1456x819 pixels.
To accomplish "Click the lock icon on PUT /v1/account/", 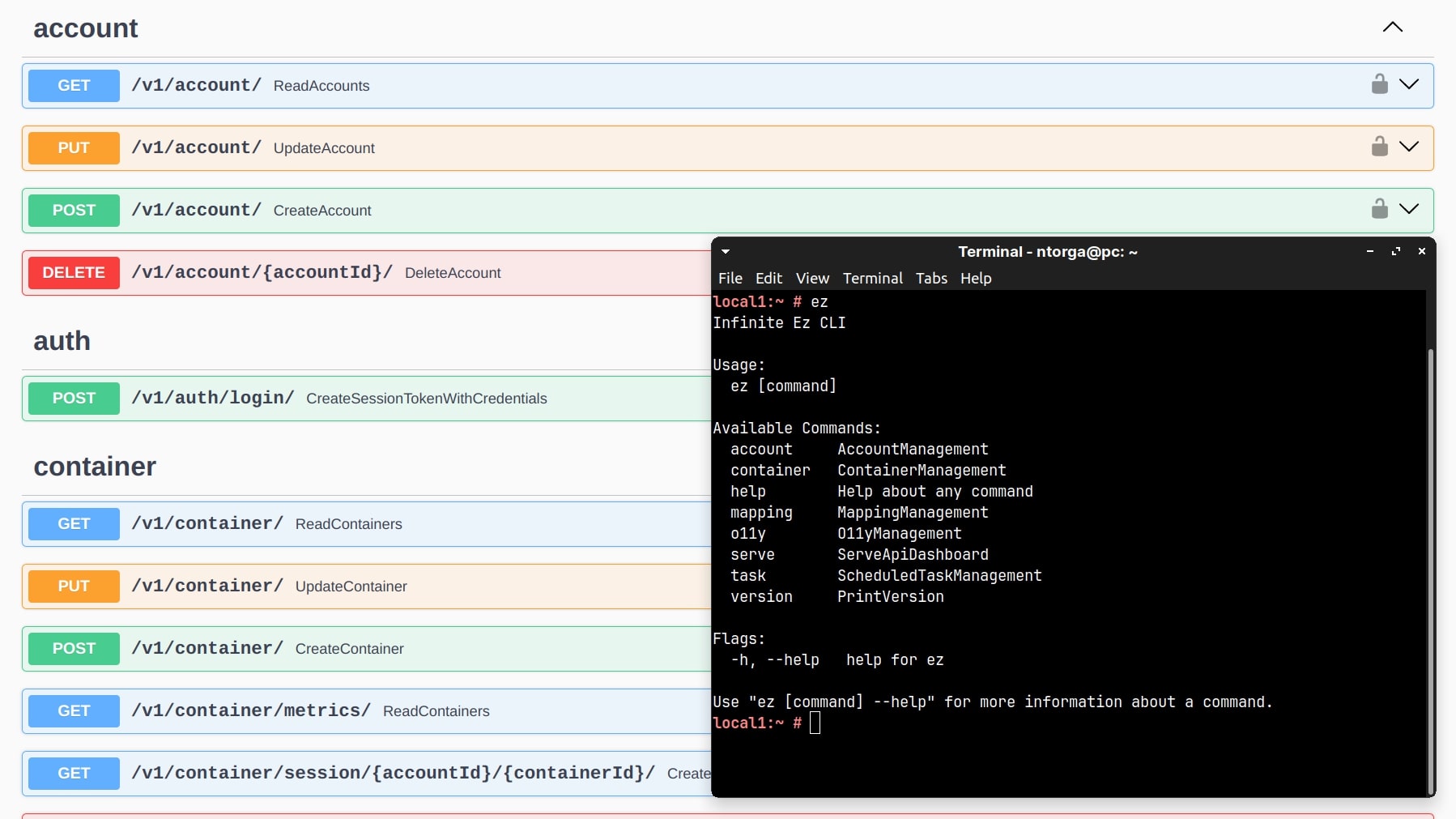I will 1379,147.
